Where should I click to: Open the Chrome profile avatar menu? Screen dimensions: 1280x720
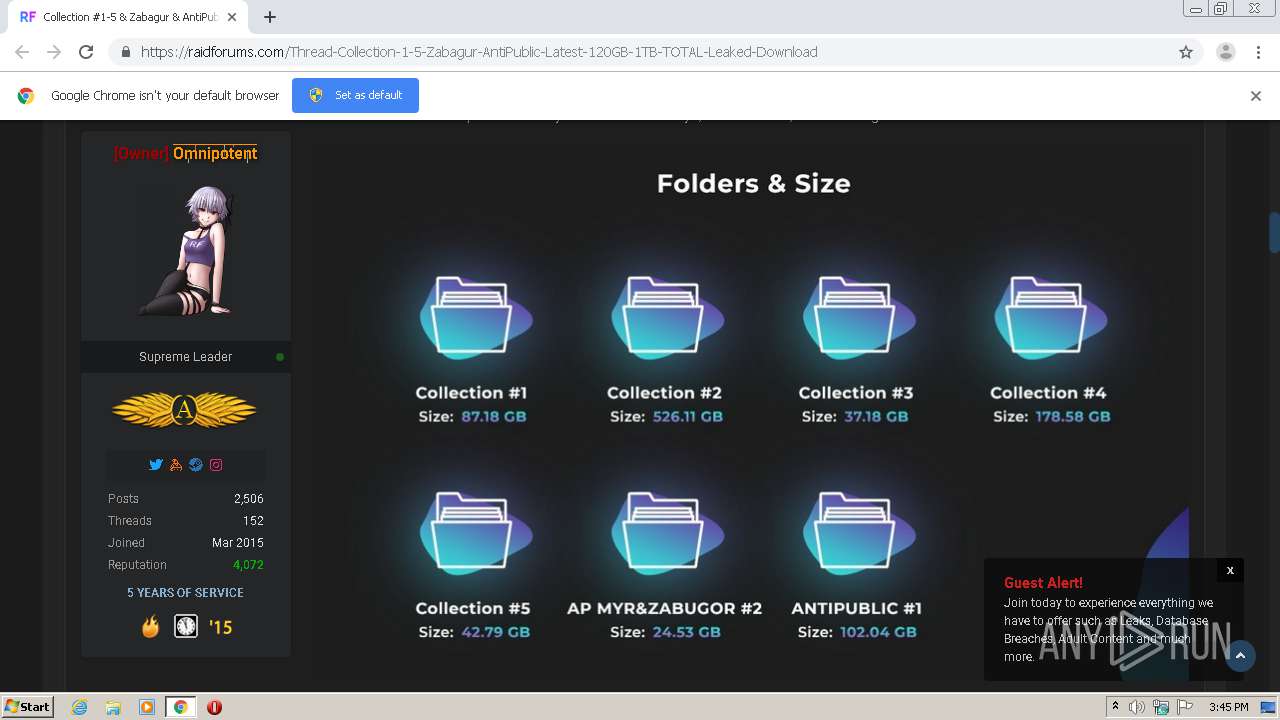(x=1225, y=52)
